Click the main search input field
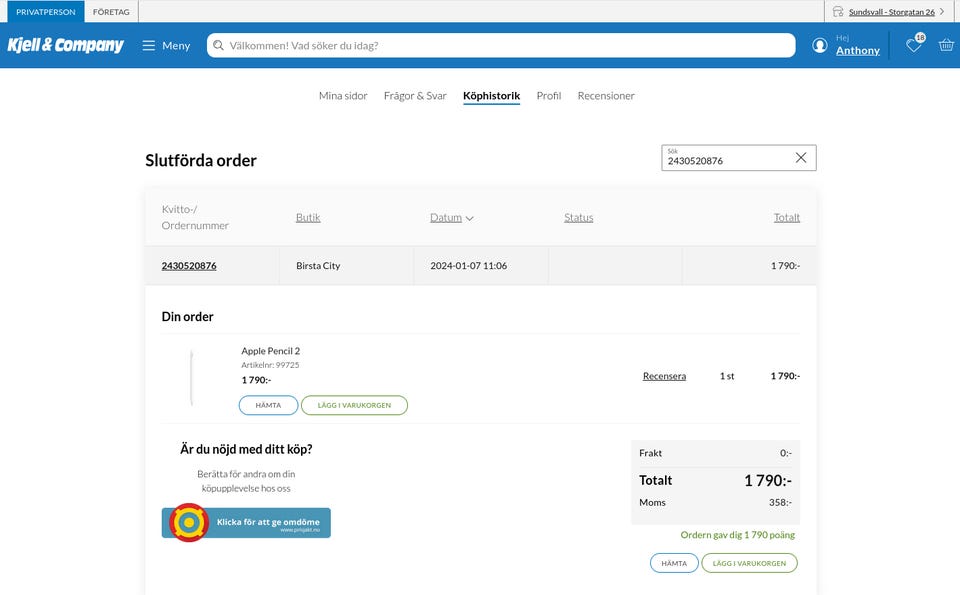Screen dimensions: 960x595 (505, 45)
